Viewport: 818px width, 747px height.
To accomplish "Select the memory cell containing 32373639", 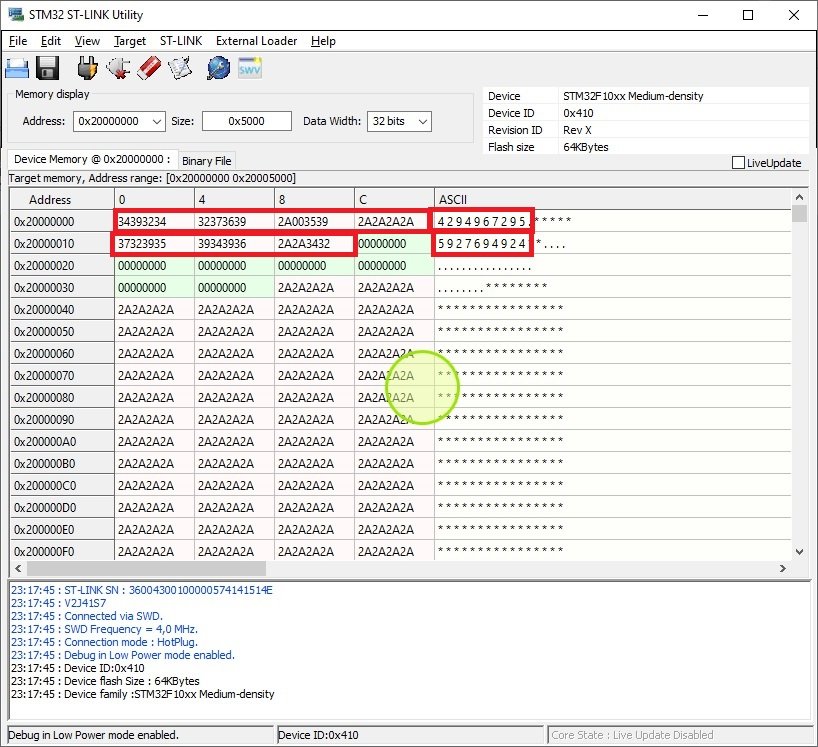I will [234, 222].
